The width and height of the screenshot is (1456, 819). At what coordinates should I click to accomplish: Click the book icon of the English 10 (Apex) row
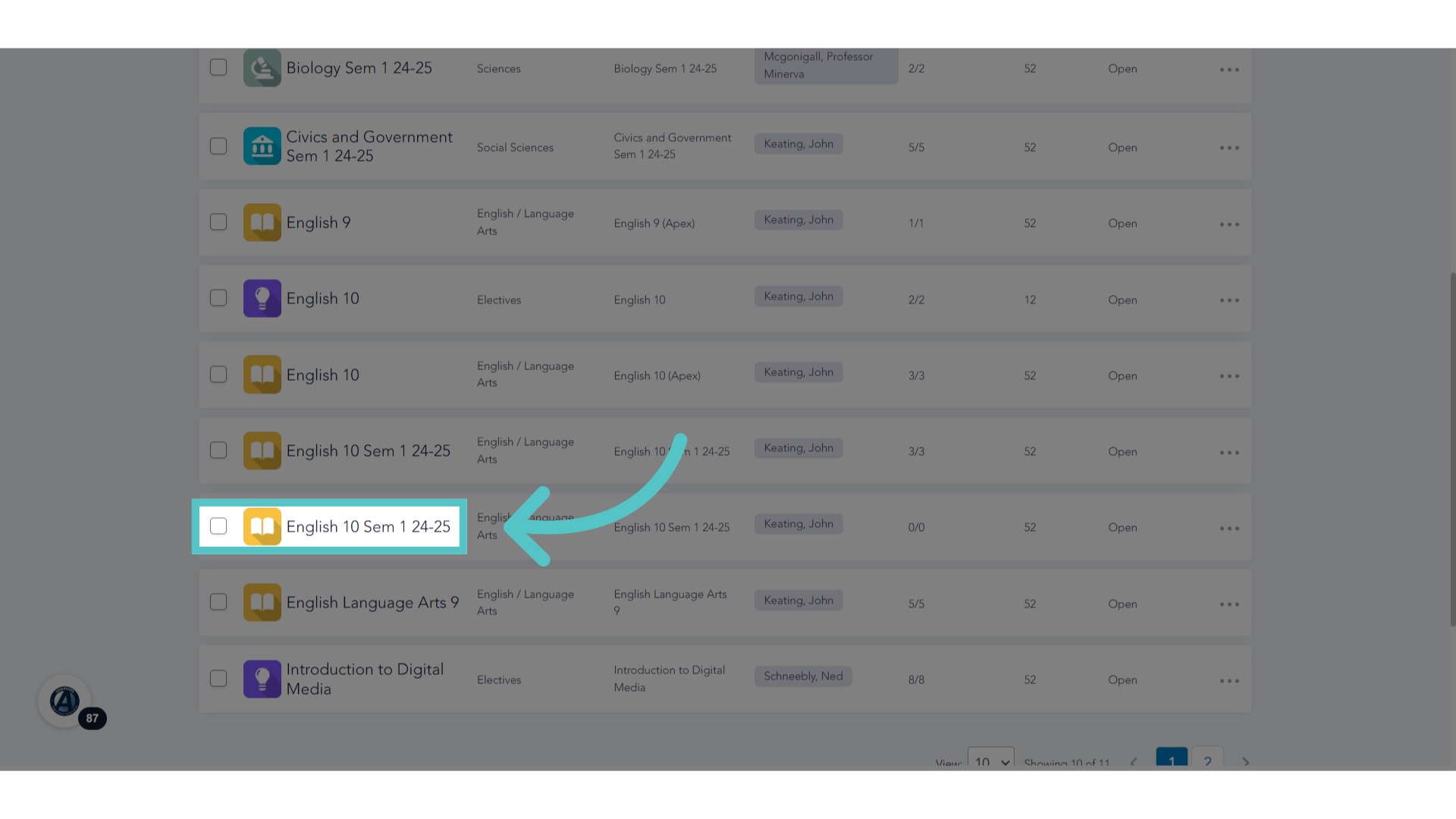262,375
